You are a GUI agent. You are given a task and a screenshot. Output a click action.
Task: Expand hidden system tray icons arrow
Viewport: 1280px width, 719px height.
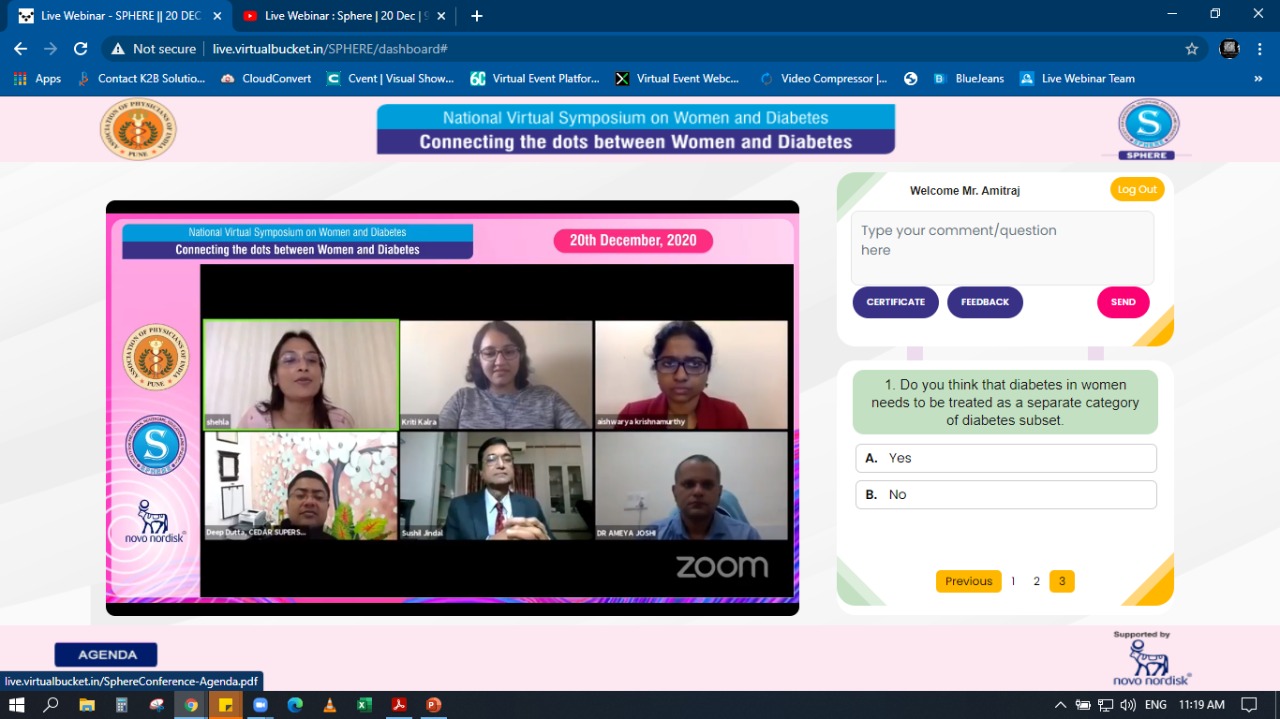pos(1060,705)
